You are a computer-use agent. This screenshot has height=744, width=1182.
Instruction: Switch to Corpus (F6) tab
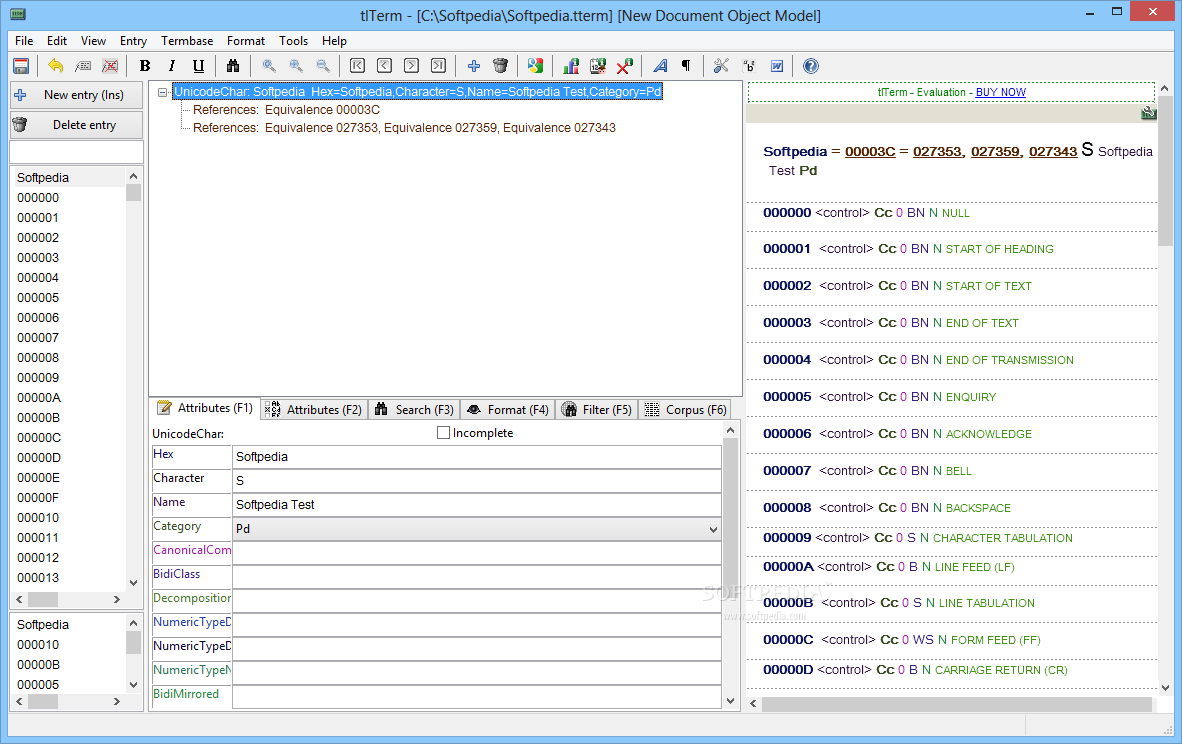pos(684,409)
